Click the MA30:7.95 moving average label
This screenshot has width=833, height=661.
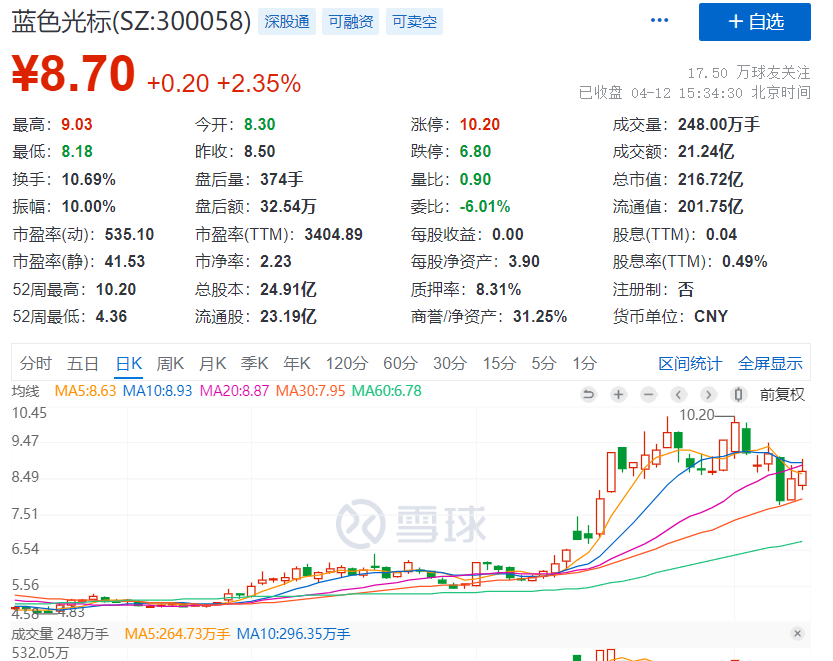(x=310, y=391)
